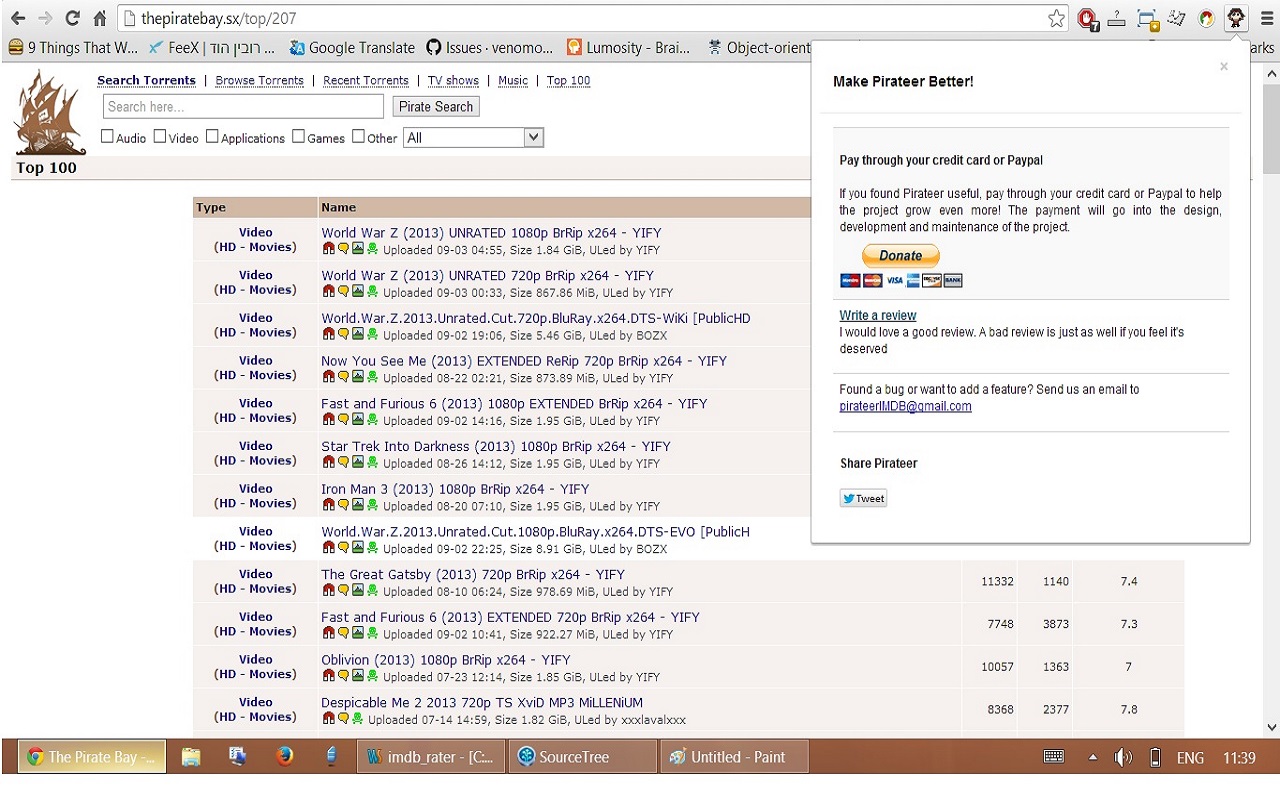Click the PayPal Donate button

901,256
